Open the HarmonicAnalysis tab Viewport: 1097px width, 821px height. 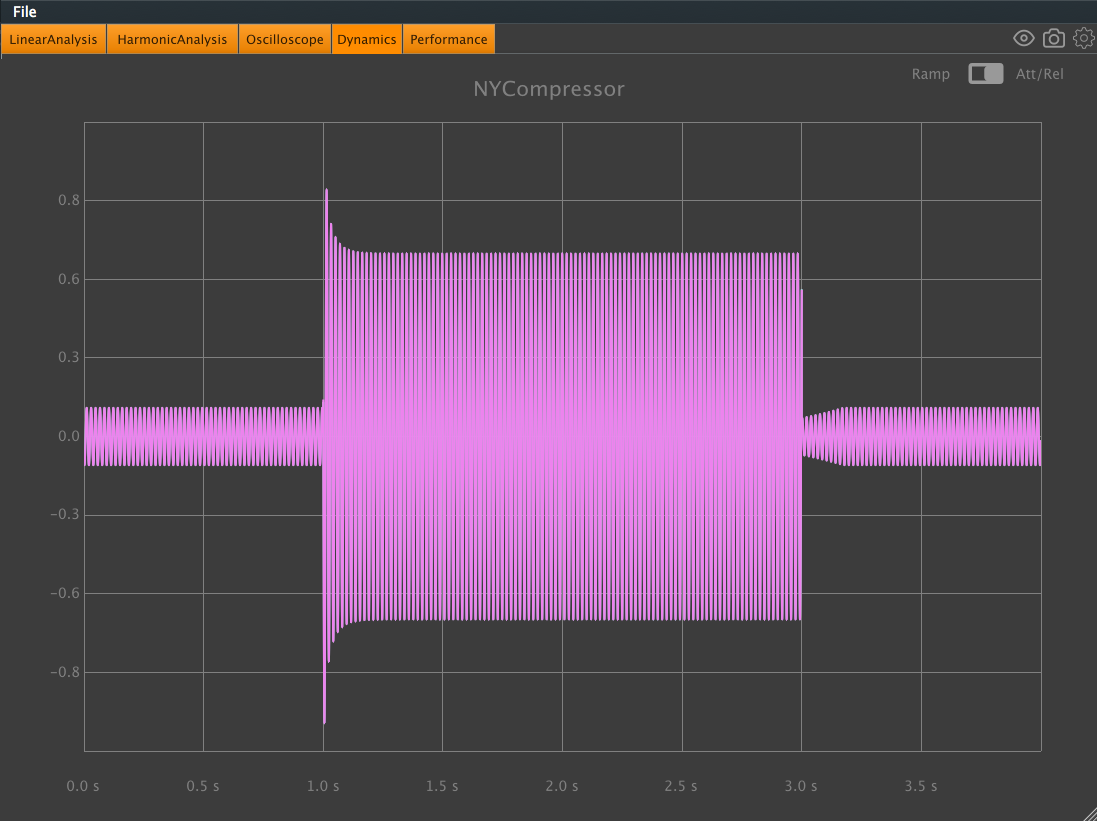[171, 38]
